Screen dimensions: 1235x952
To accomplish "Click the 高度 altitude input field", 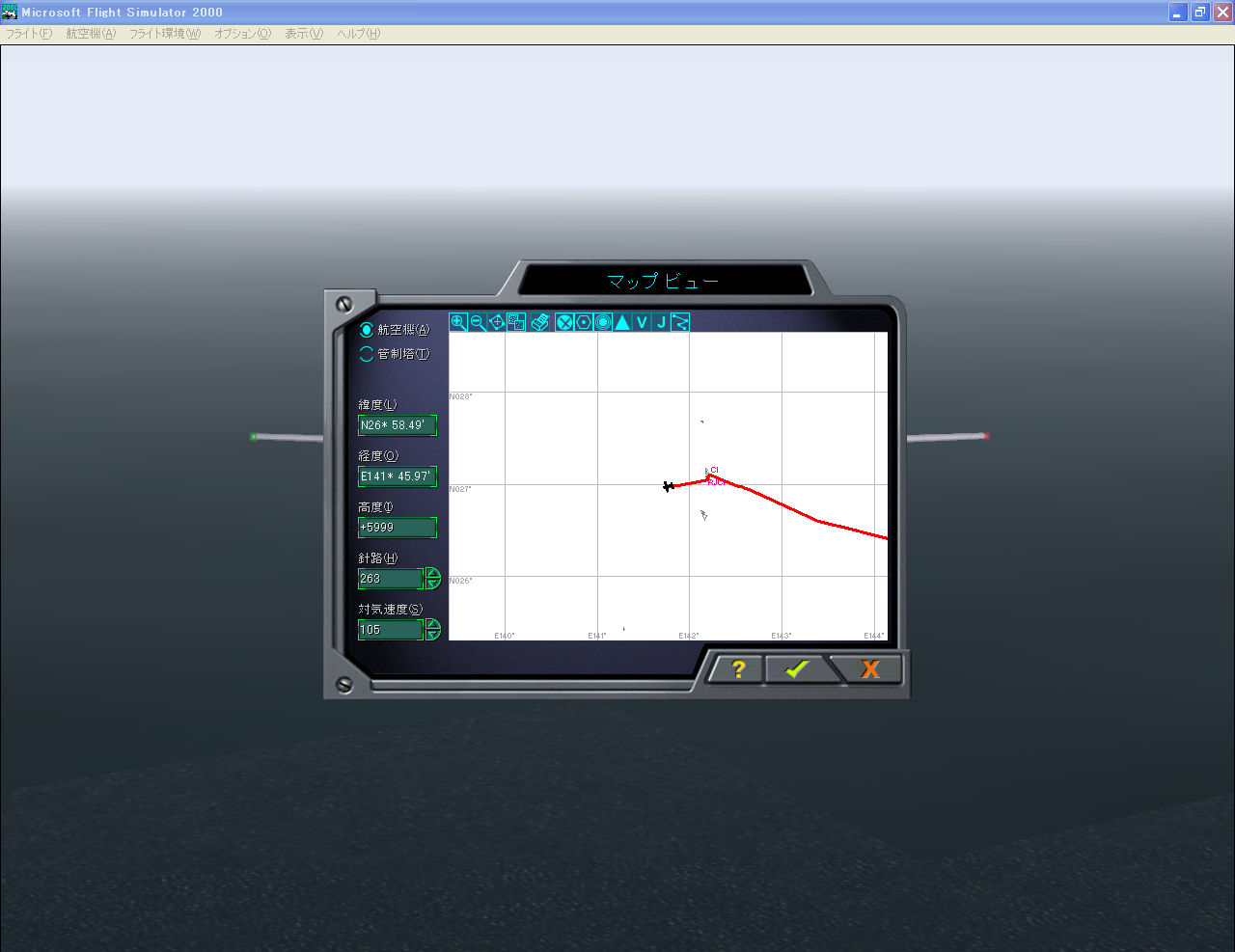I will [398, 528].
